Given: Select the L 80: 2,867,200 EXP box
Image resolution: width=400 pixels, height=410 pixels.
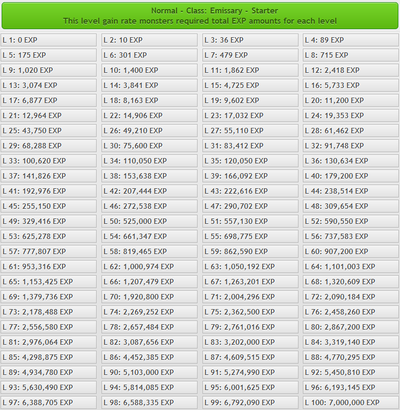Looking at the screenshot, I should pos(351,327).
